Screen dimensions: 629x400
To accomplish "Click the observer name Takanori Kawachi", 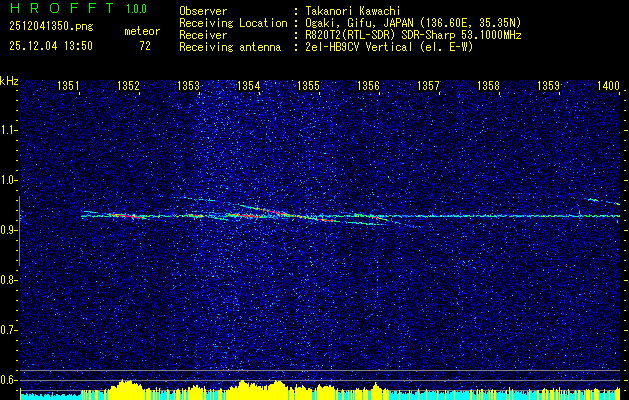I will pyautogui.click(x=353, y=11).
